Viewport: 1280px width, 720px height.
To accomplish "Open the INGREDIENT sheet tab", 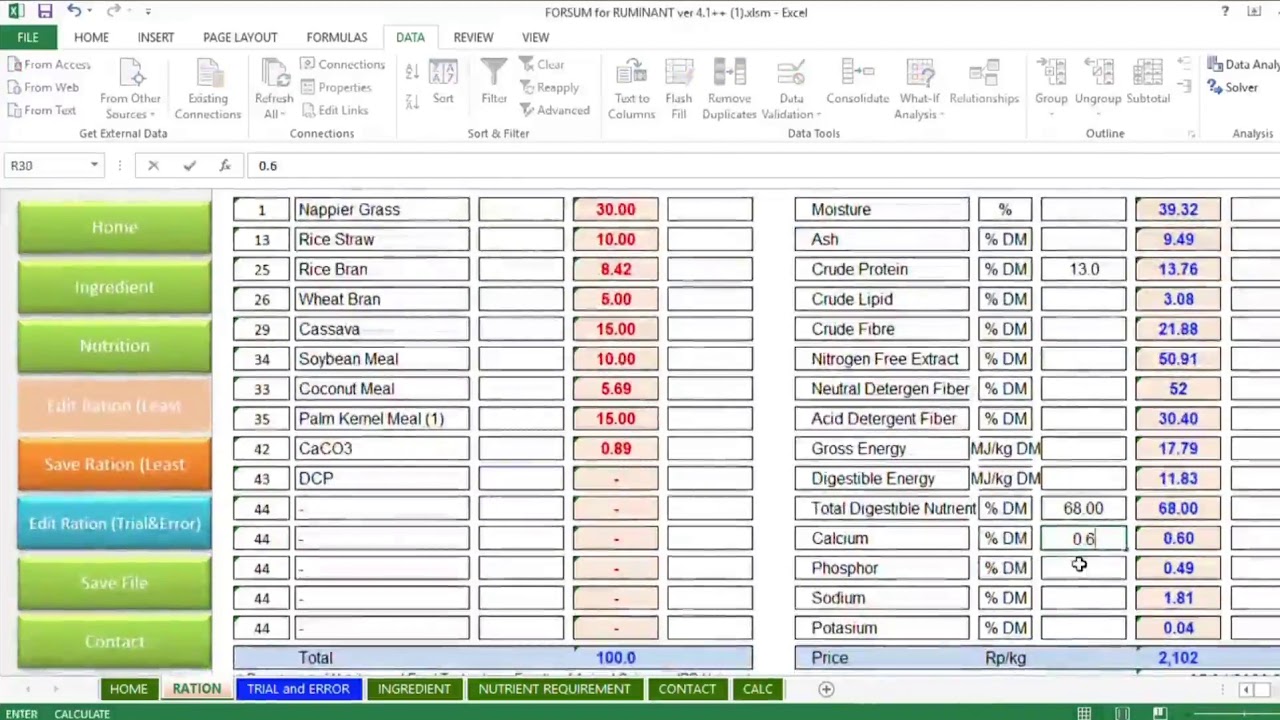I will click(x=414, y=688).
